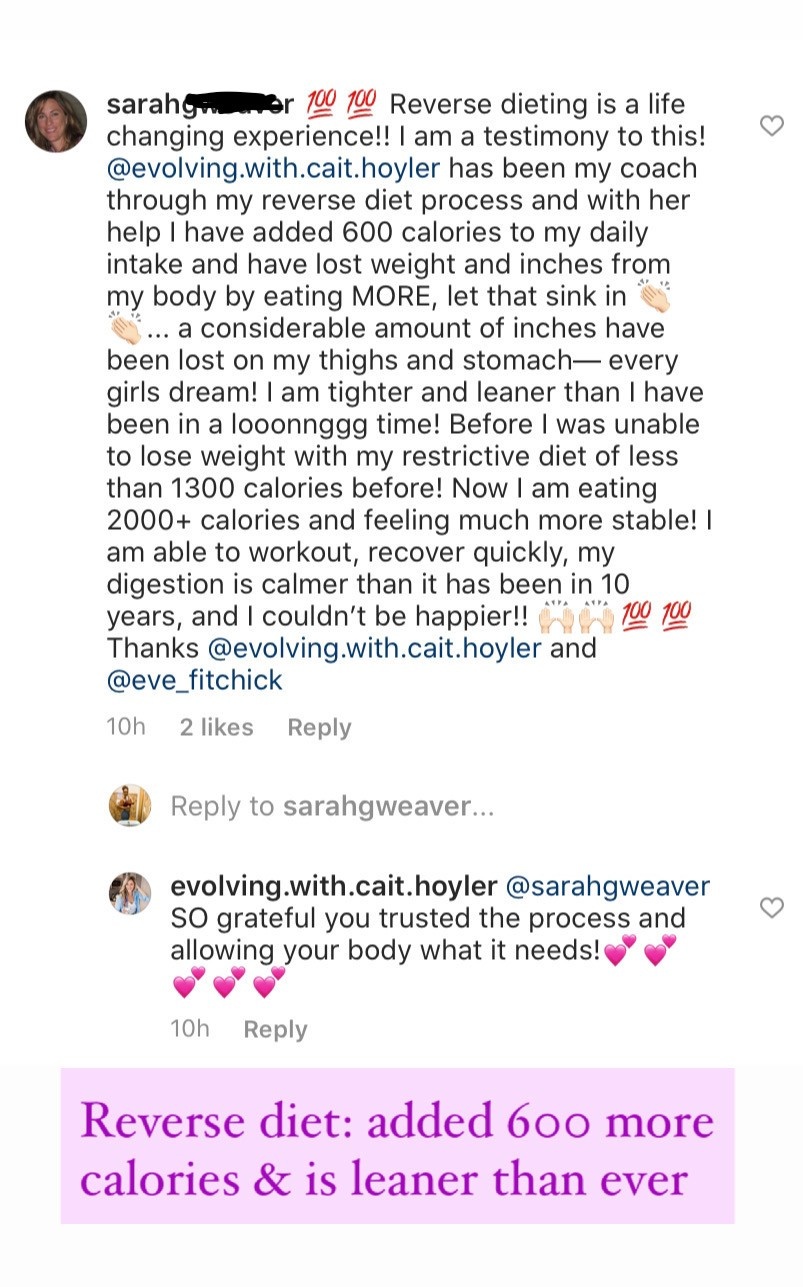Tap the 10h timestamp under Cait's reply

pos(190,1029)
